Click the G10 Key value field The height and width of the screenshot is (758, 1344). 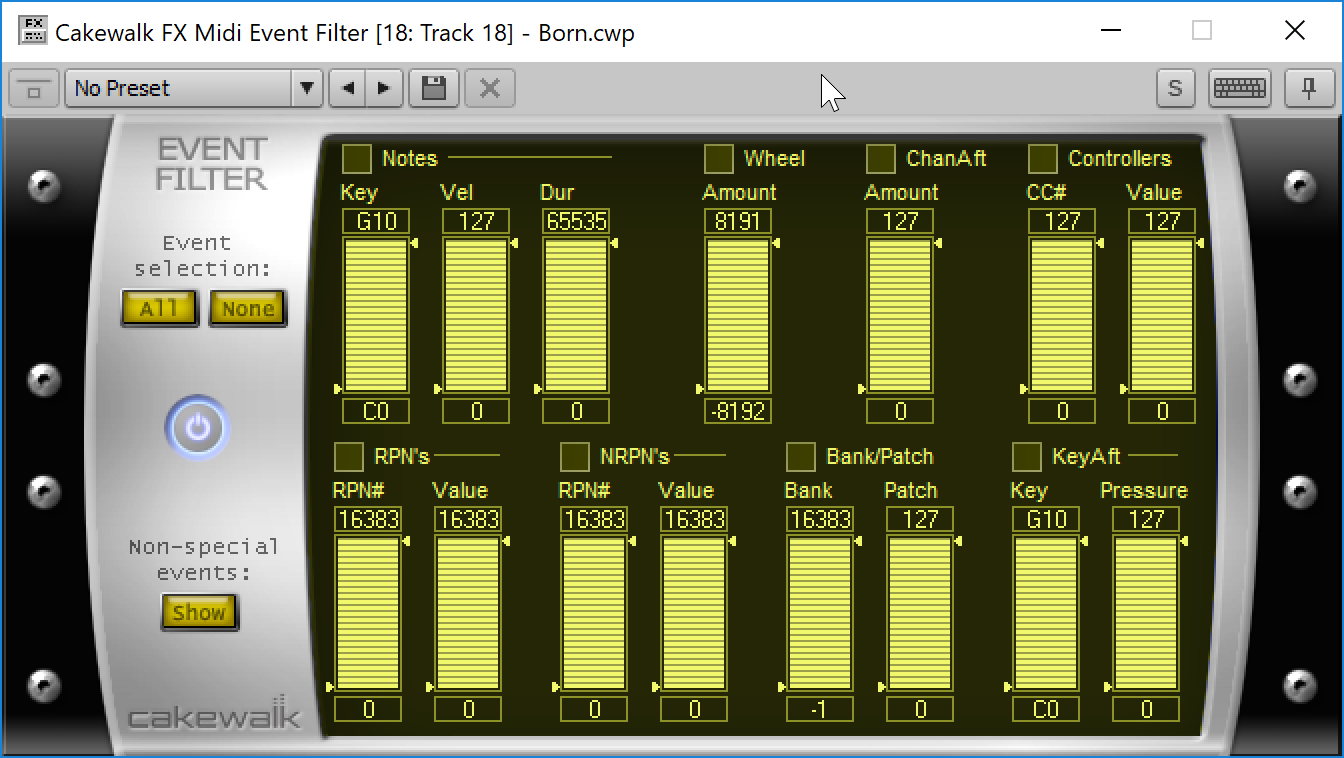[x=375, y=220]
